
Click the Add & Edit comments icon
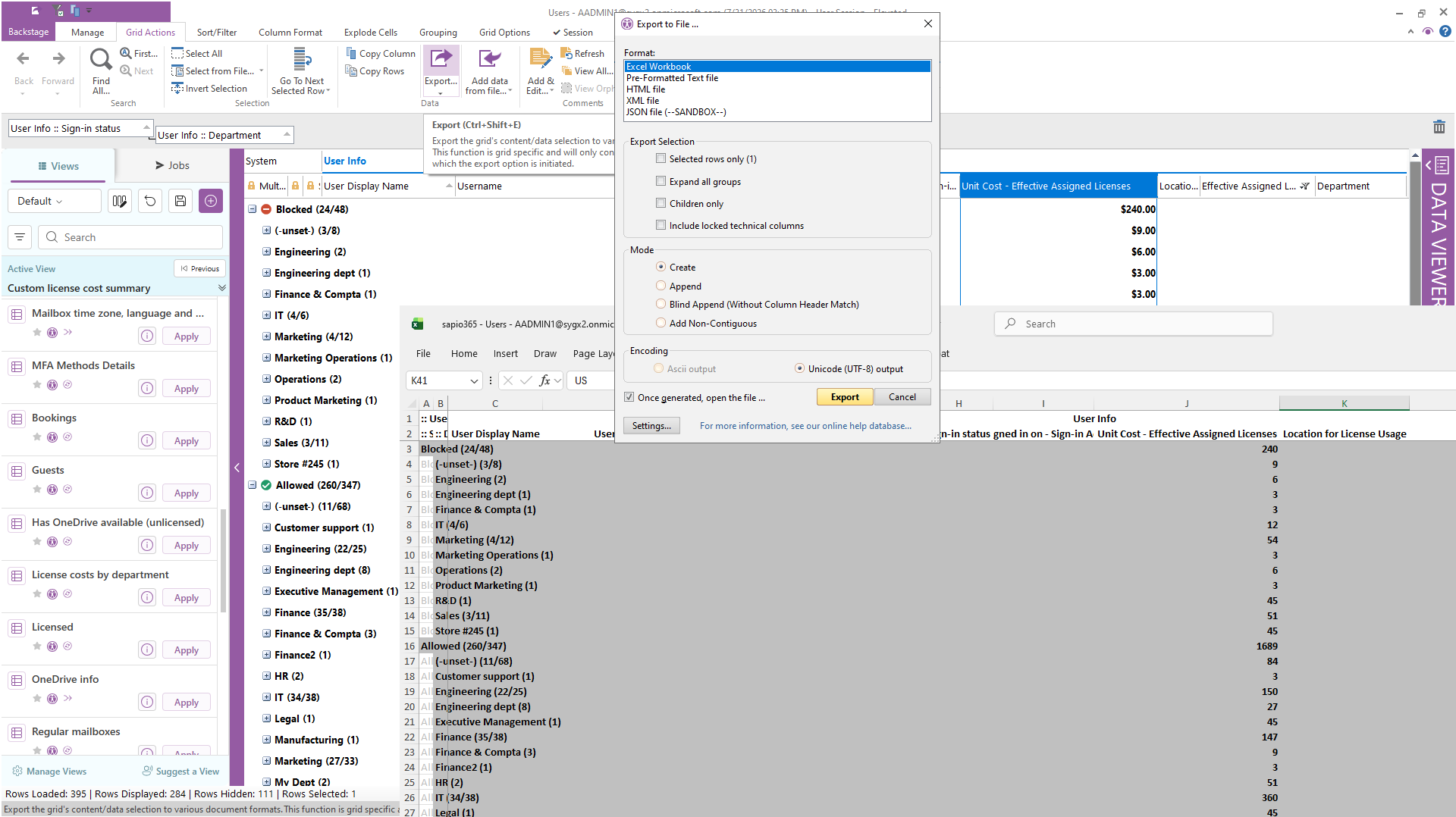(x=541, y=59)
